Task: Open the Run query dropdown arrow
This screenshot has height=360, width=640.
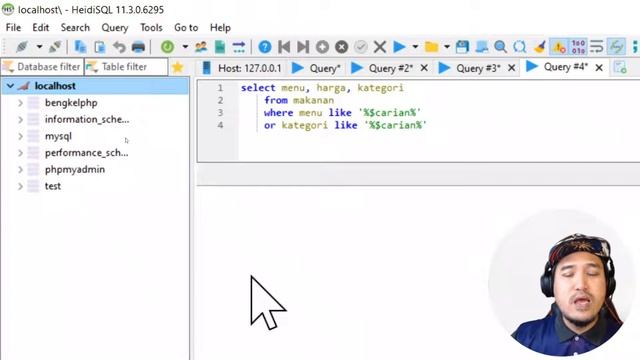Action: pos(415,47)
